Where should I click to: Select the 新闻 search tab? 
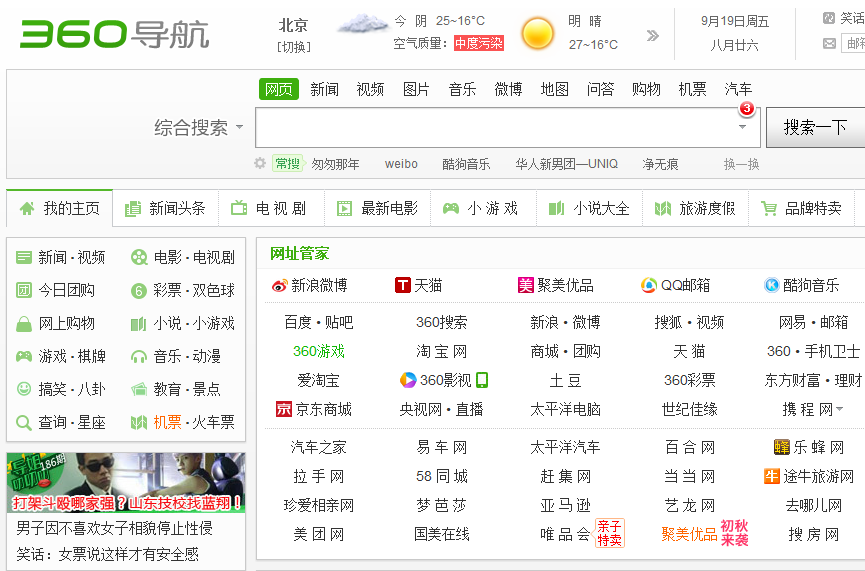[324, 89]
